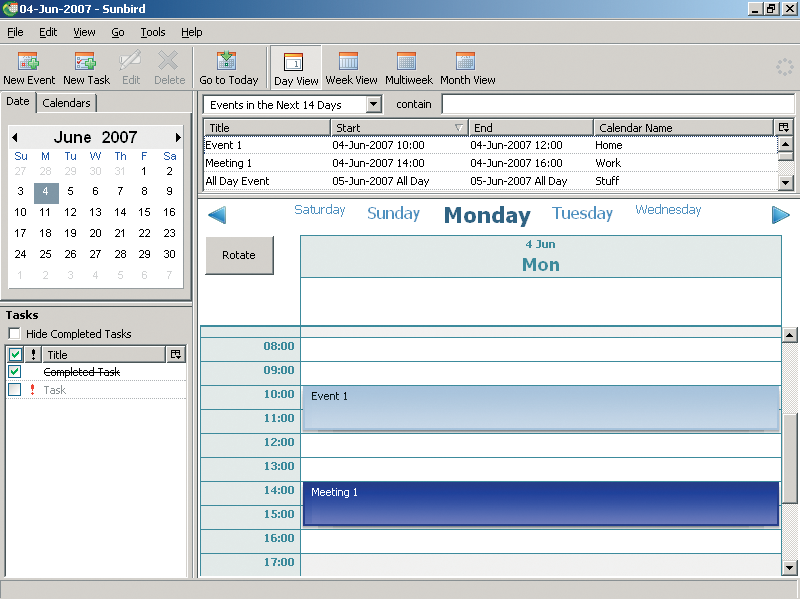Open the Tools menu
Image resolution: width=800 pixels, height=600 pixels.
click(x=153, y=32)
